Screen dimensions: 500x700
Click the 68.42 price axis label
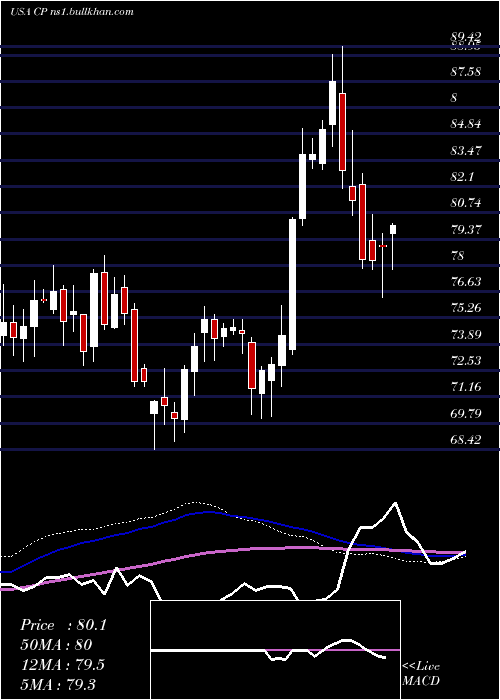click(466, 440)
